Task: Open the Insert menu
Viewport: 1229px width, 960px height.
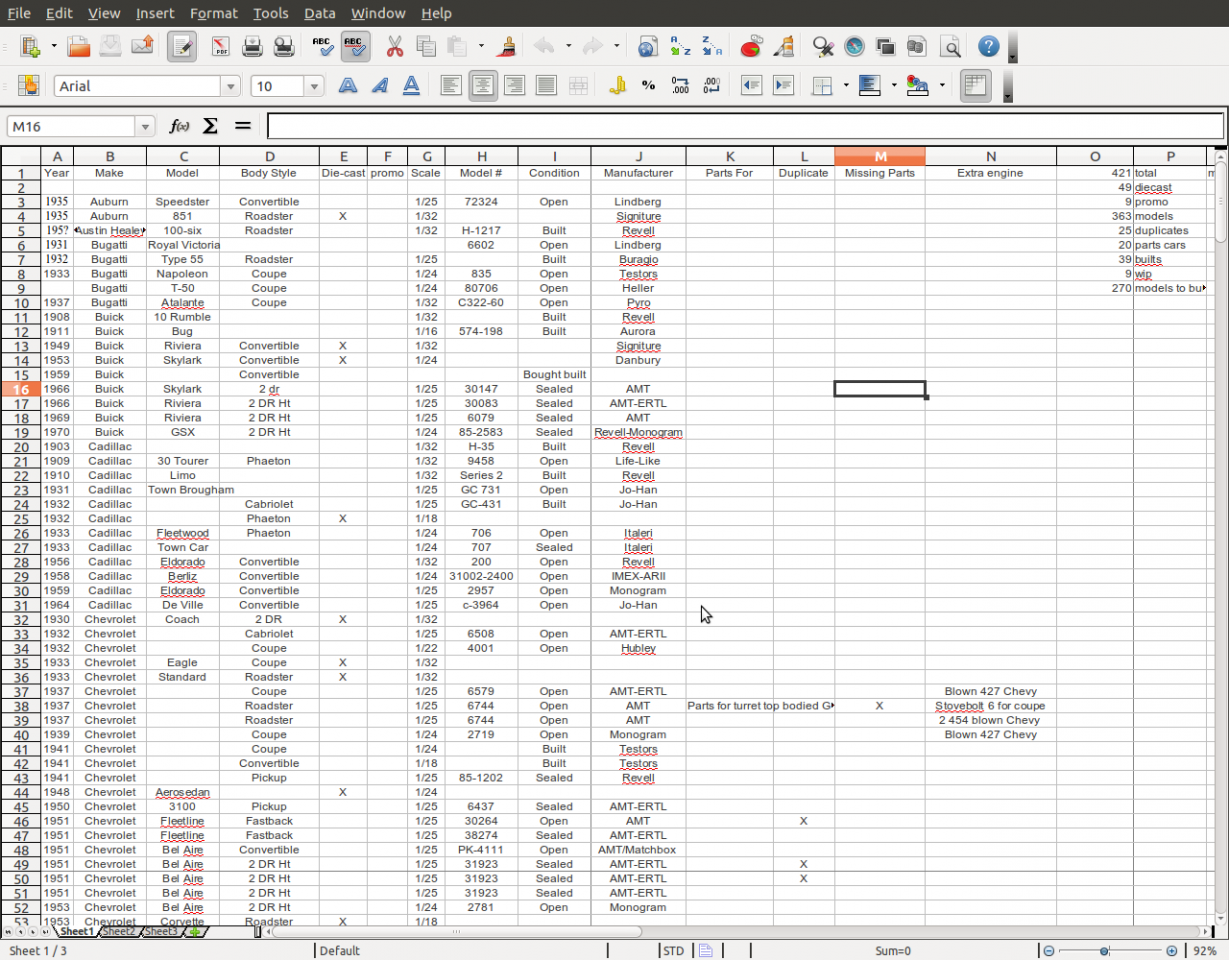Action: point(155,13)
